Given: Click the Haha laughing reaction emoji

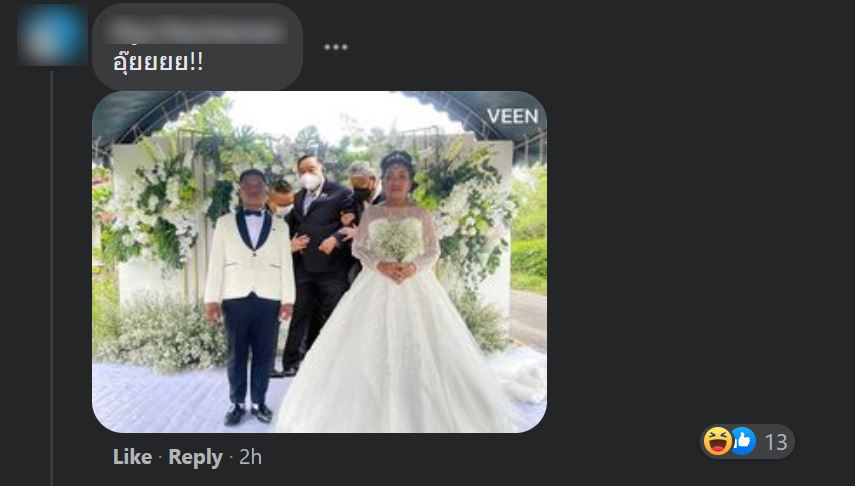Looking at the screenshot, I should [717, 441].
